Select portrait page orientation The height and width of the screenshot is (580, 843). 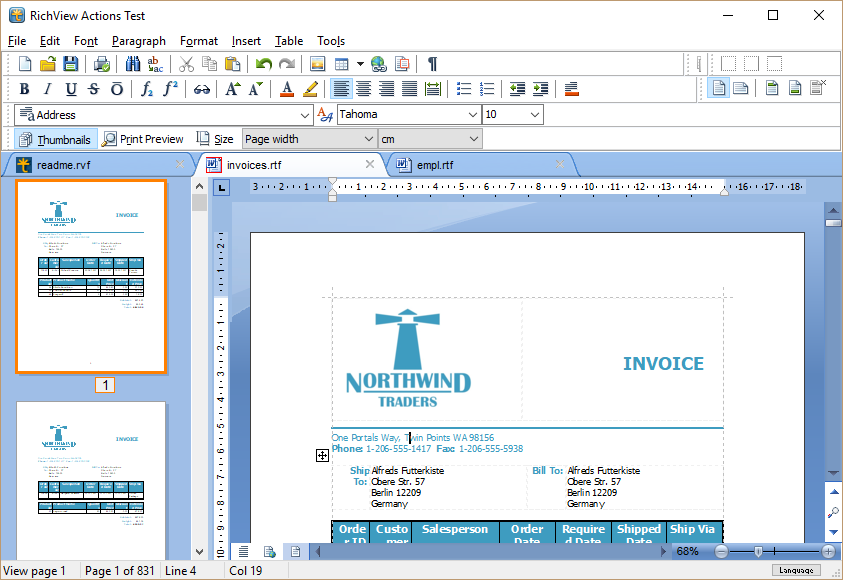719,88
